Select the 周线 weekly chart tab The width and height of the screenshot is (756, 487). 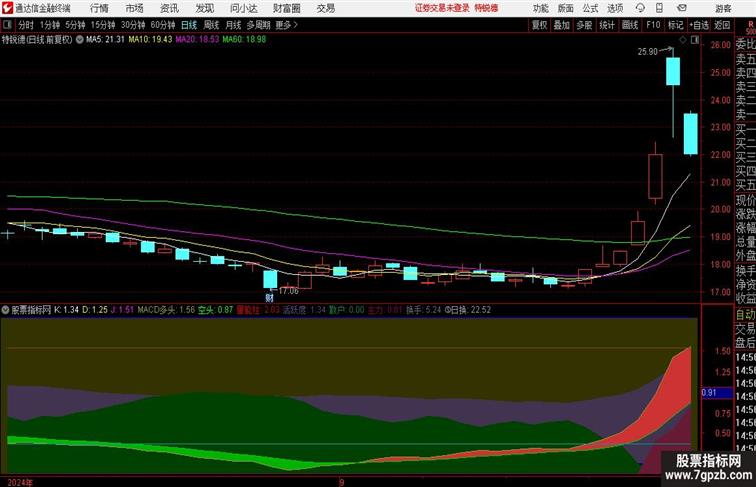coord(211,25)
